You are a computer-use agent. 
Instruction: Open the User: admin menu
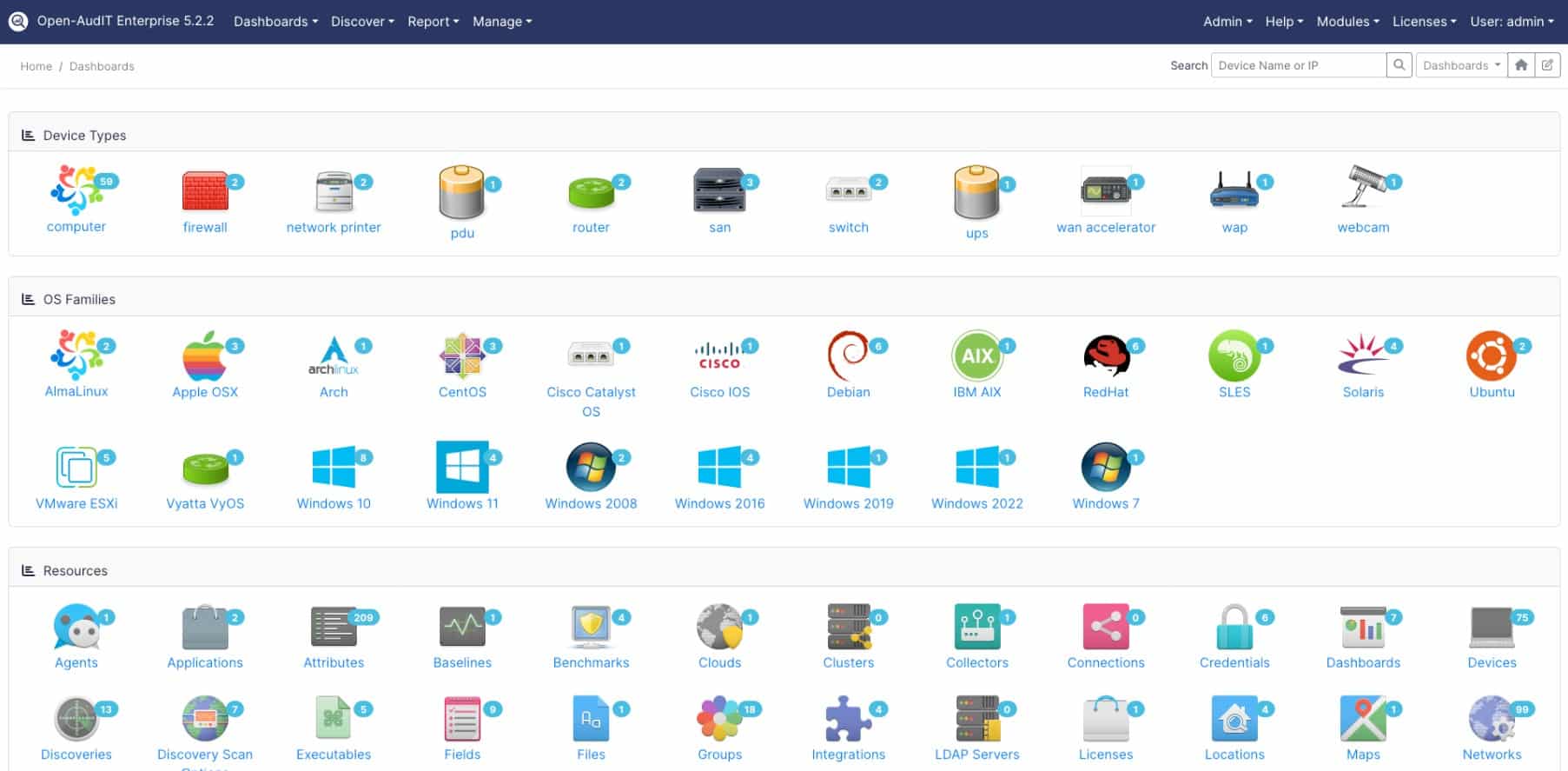tap(1512, 21)
